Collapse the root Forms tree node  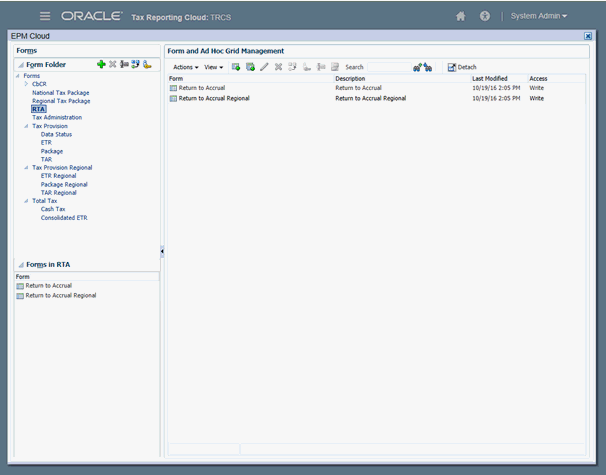[17, 76]
